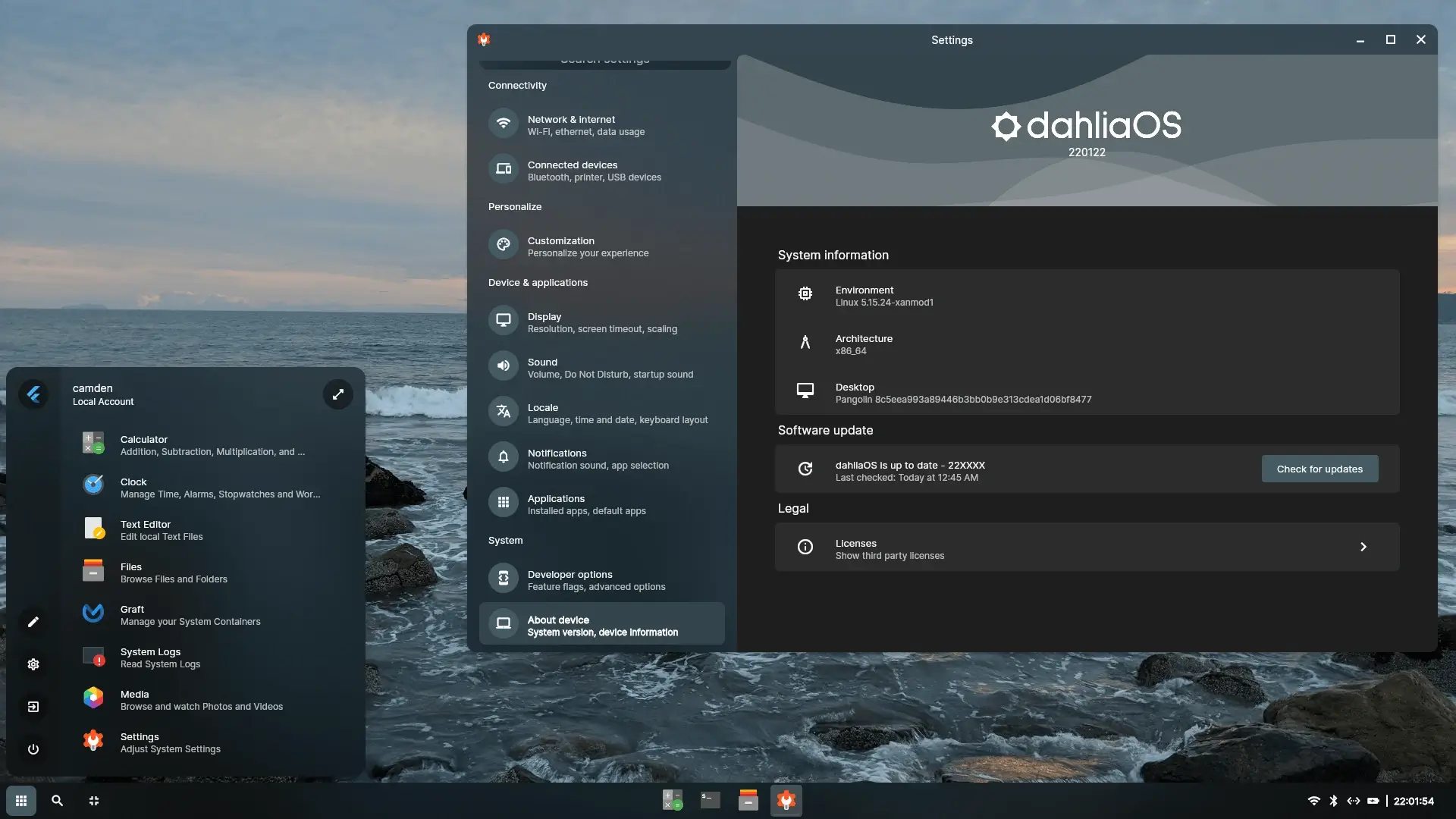Click the Desktop monitor icon
The image size is (1456, 819).
[805, 391]
